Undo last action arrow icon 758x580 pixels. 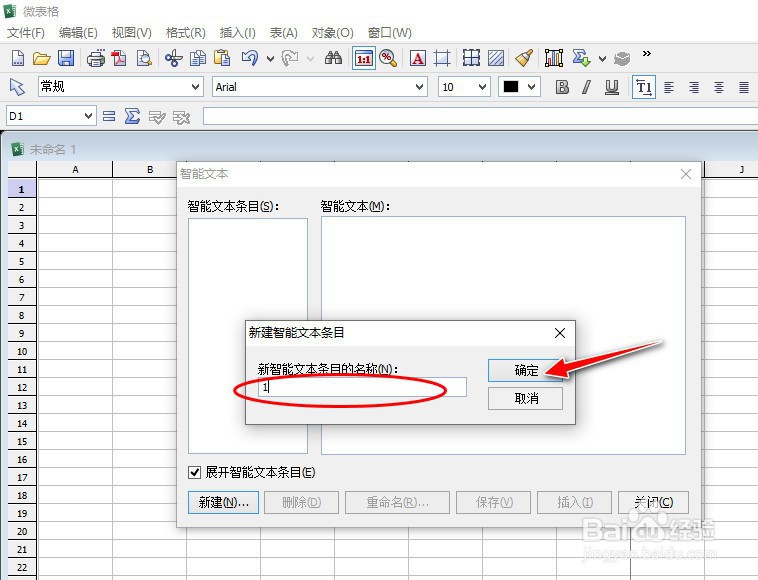click(x=249, y=58)
